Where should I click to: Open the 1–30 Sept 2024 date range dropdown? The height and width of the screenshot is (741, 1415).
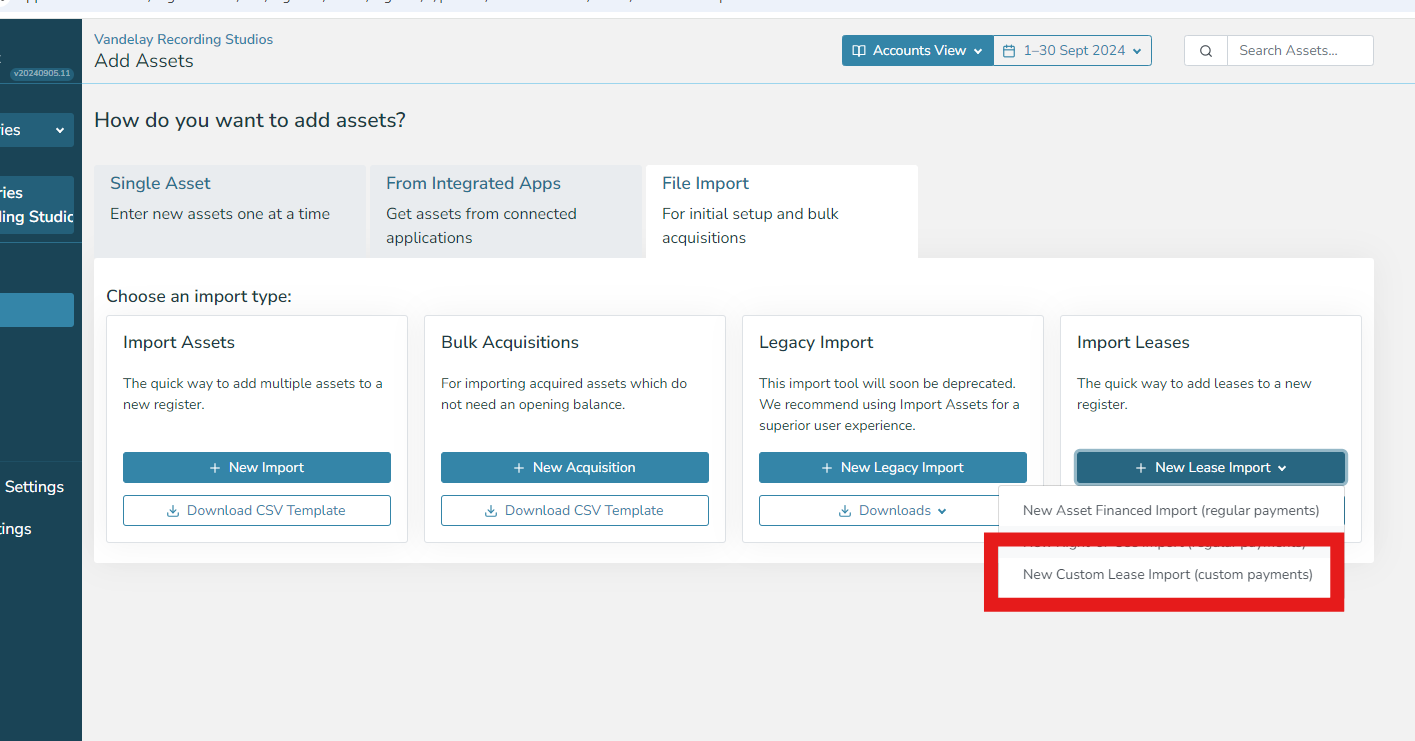[x=1073, y=51]
